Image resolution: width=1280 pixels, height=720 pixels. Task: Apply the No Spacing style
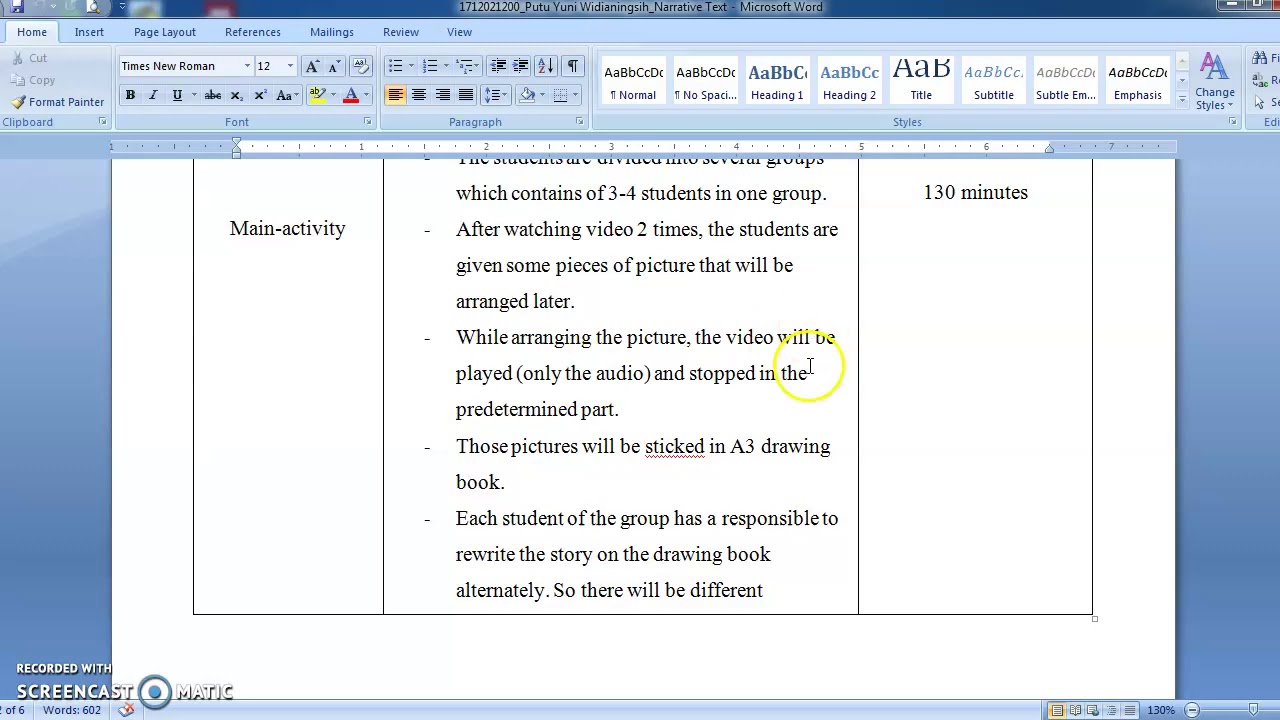[705, 80]
